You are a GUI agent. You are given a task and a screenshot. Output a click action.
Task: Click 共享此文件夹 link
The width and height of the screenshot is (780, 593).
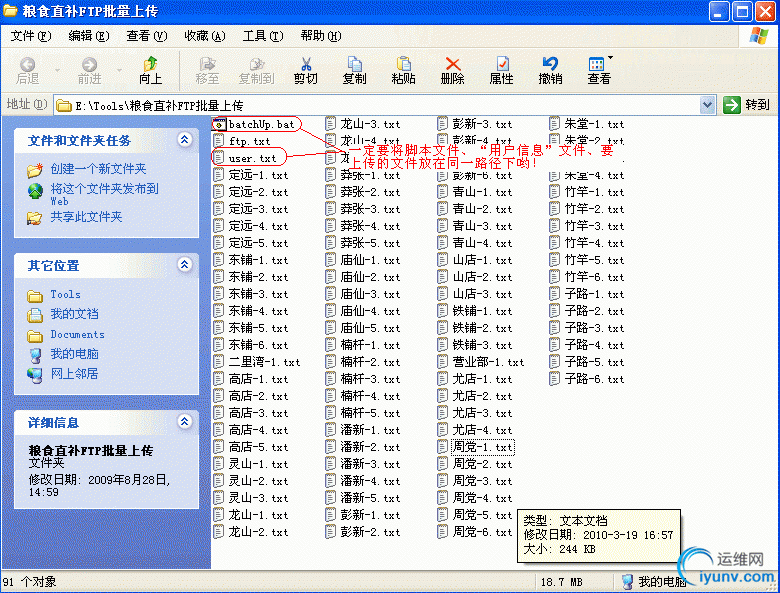point(86,217)
